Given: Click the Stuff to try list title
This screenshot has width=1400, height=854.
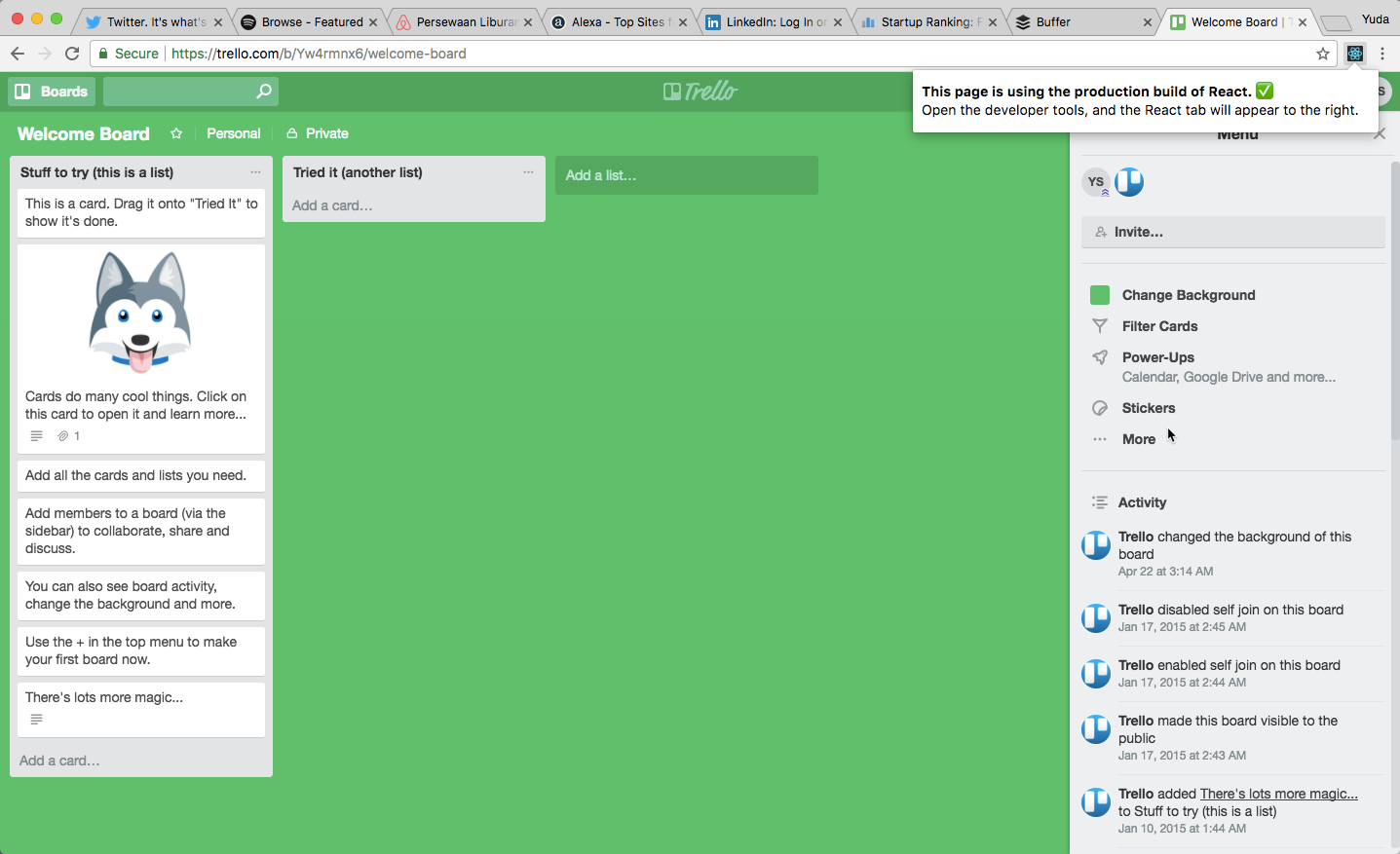Looking at the screenshot, I should coord(96,172).
